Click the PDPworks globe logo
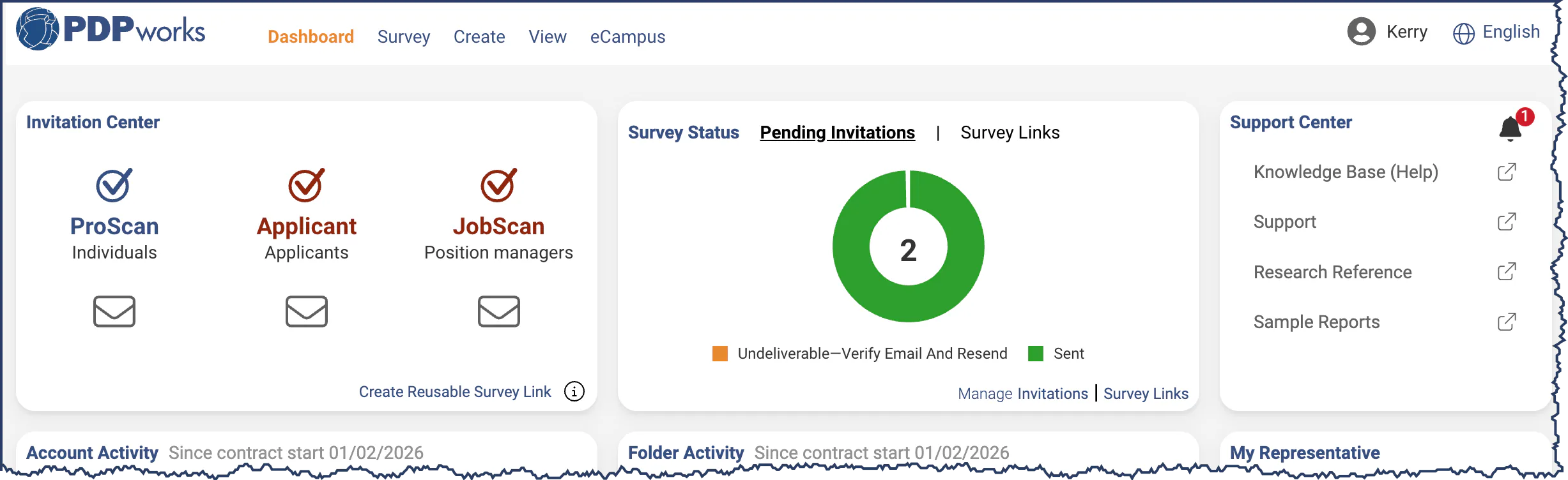Screen dimensions: 1568x480 (38, 29)
